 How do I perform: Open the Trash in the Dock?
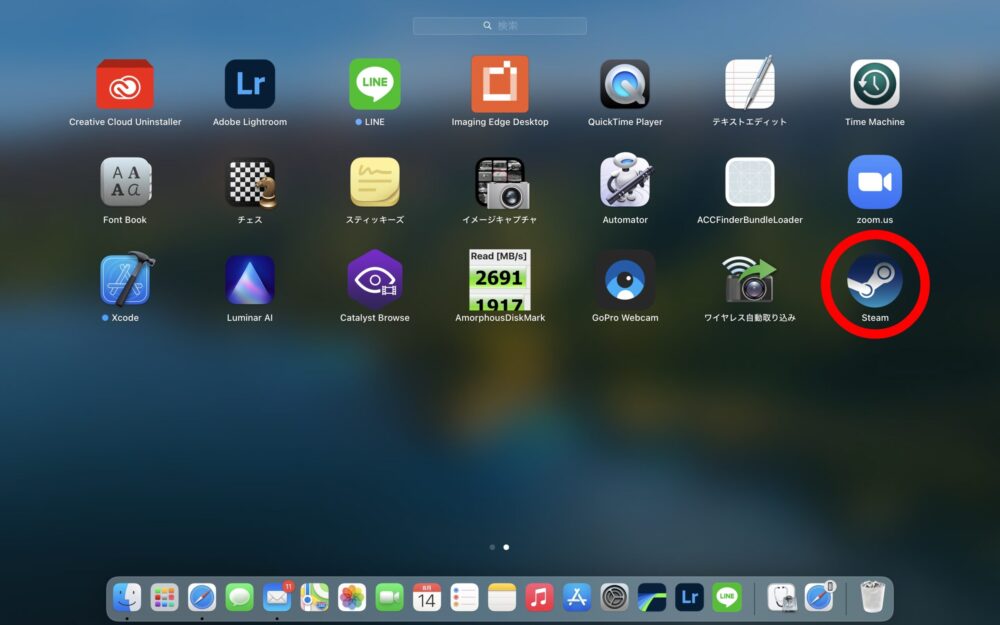point(872,597)
